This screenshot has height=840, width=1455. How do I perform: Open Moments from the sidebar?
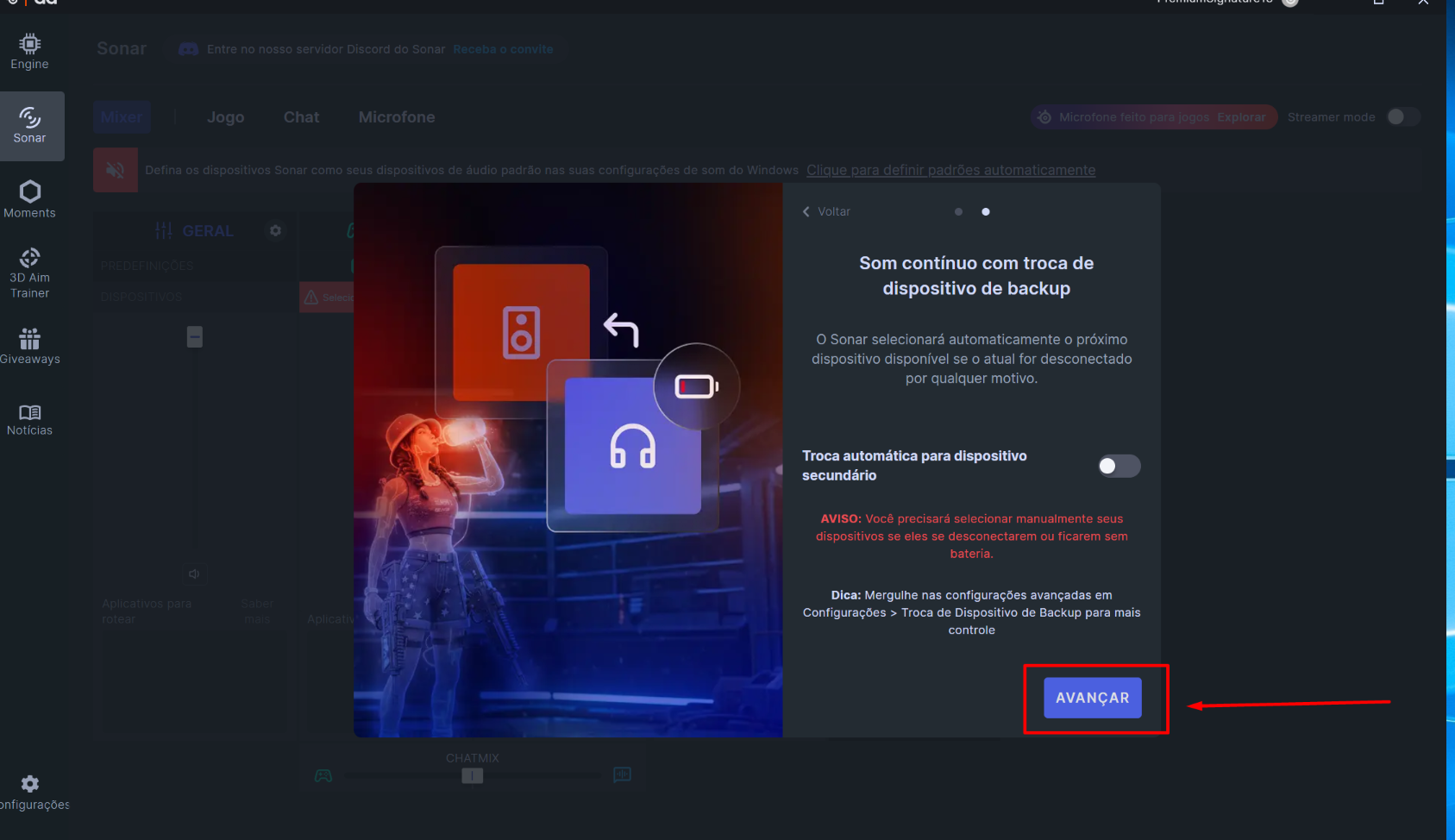coord(29,199)
